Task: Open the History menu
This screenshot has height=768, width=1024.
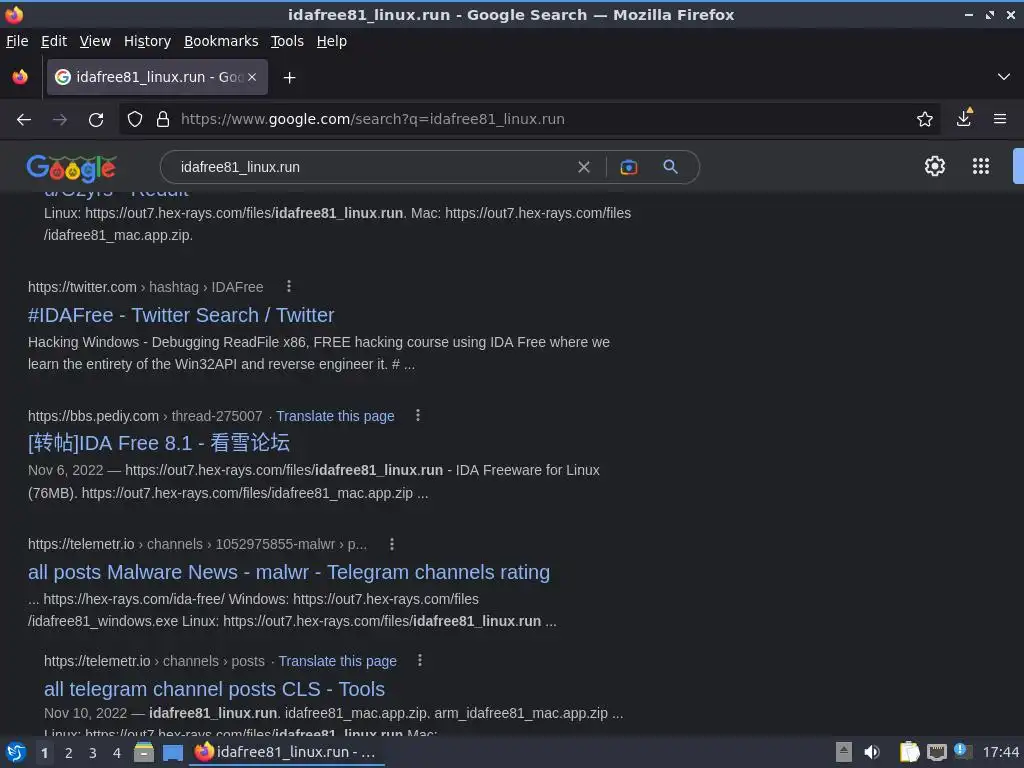Action: click(147, 41)
